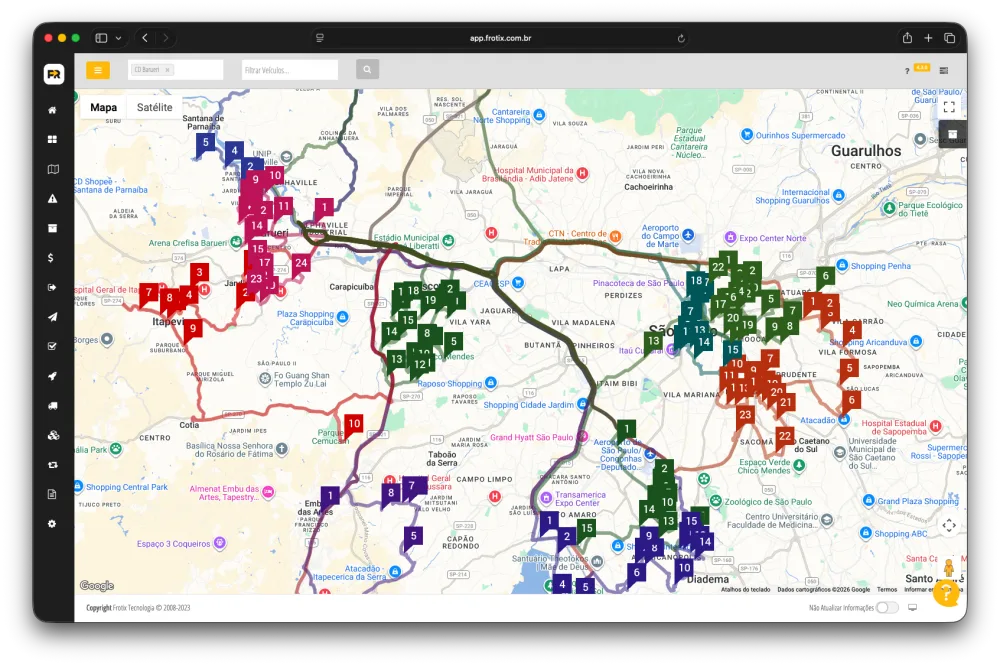Select the folded map icon in sidebar
Image resolution: width=1000 pixels, height=666 pixels.
(53, 169)
